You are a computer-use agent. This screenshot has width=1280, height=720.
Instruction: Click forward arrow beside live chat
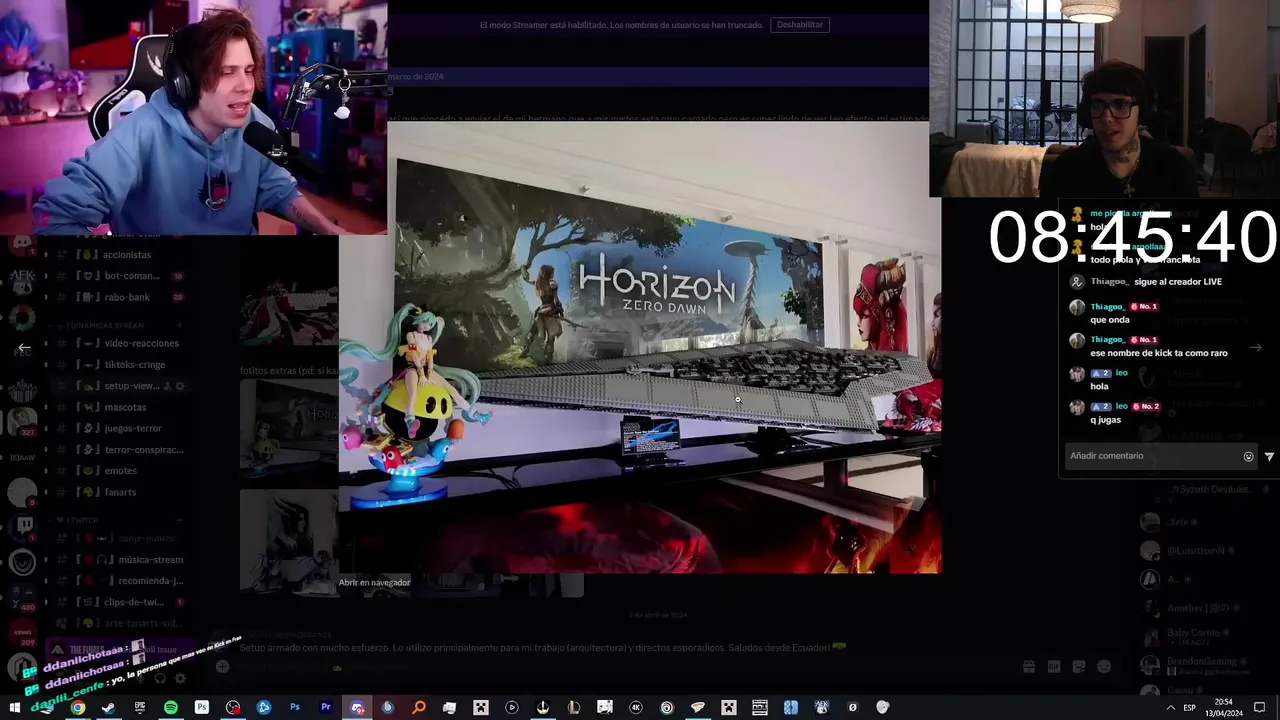(x=1255, y=347)
